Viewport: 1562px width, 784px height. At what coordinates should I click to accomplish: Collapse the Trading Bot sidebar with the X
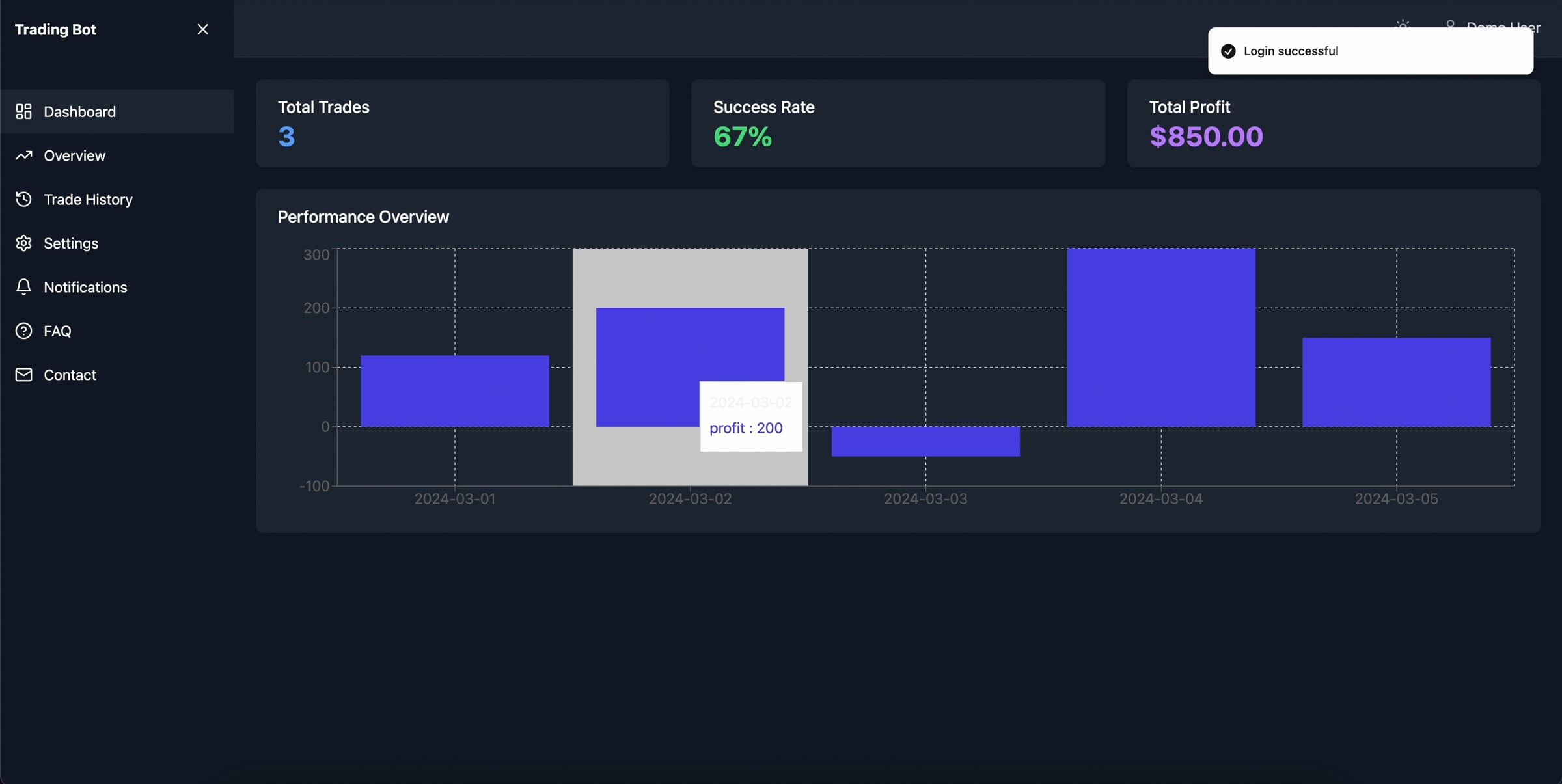[202, 29]
